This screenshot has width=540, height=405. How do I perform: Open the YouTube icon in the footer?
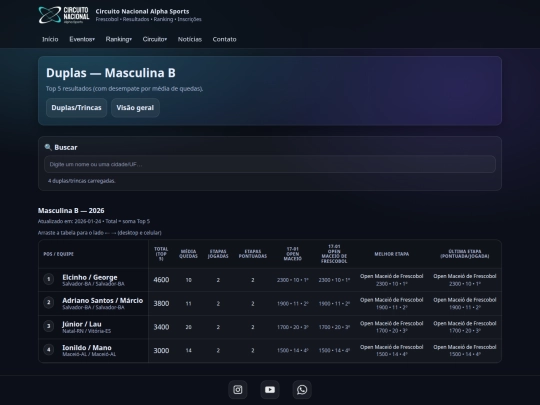(x=270, y=390)
